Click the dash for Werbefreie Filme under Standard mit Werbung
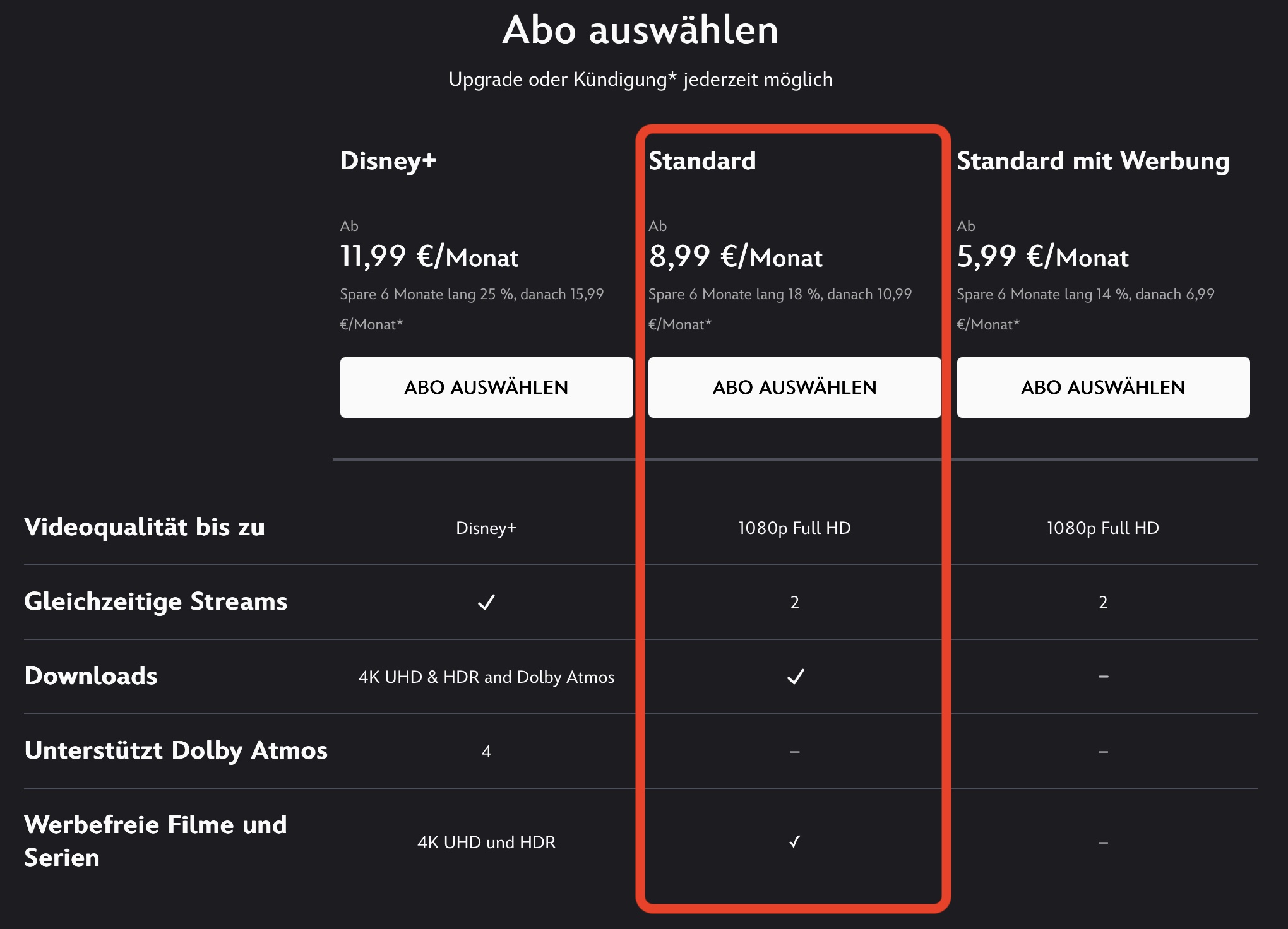 [1104, 842]
